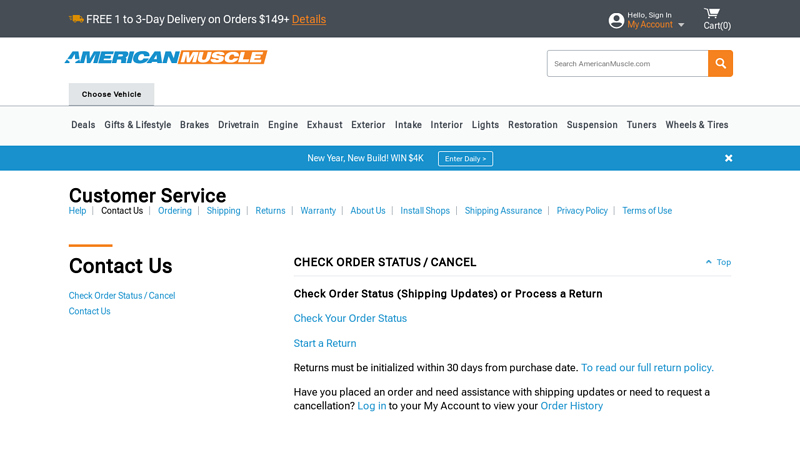Image resolution: width=800 pixels, height=450 pixels.
Task: Open the shopping cart icon
Action: point(712,13)
